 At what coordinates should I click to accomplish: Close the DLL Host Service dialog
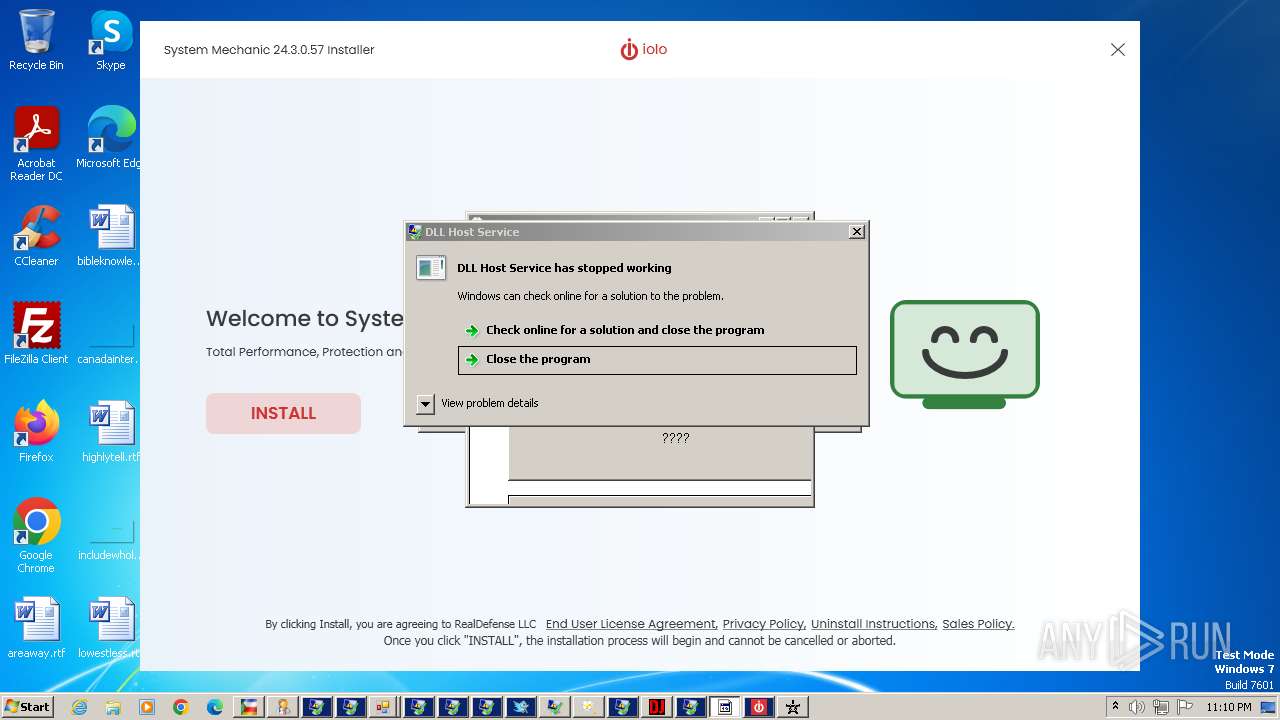(856, 232)
